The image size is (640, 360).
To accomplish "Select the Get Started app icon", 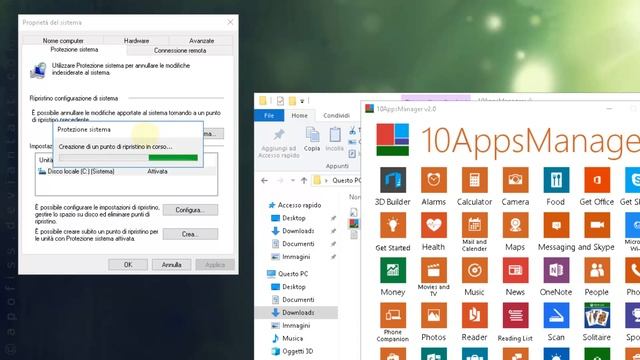I will pyautogui.click(x=393, y=225).
